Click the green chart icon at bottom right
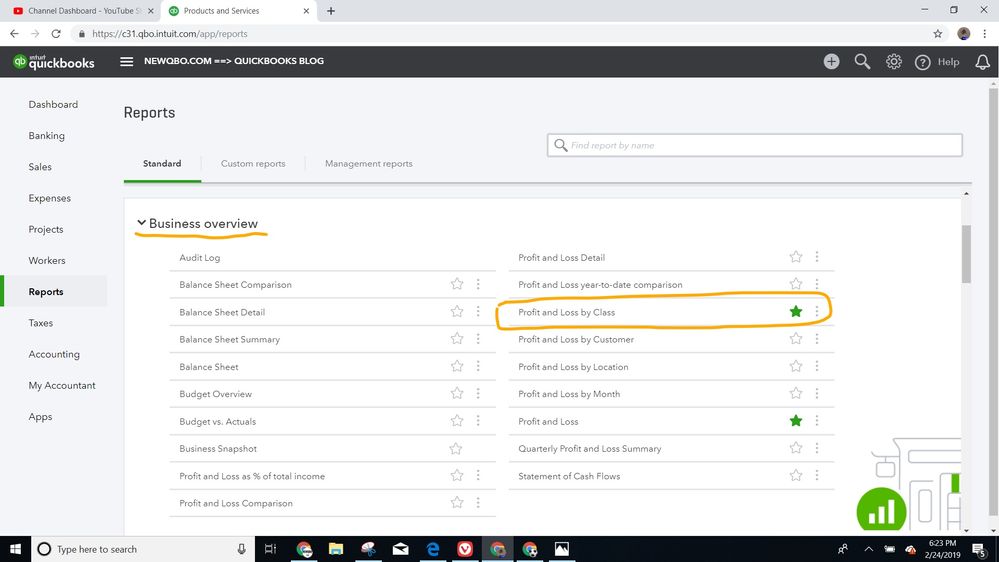The width and height of the screenshot is (999, 562). tap(881, 512)
